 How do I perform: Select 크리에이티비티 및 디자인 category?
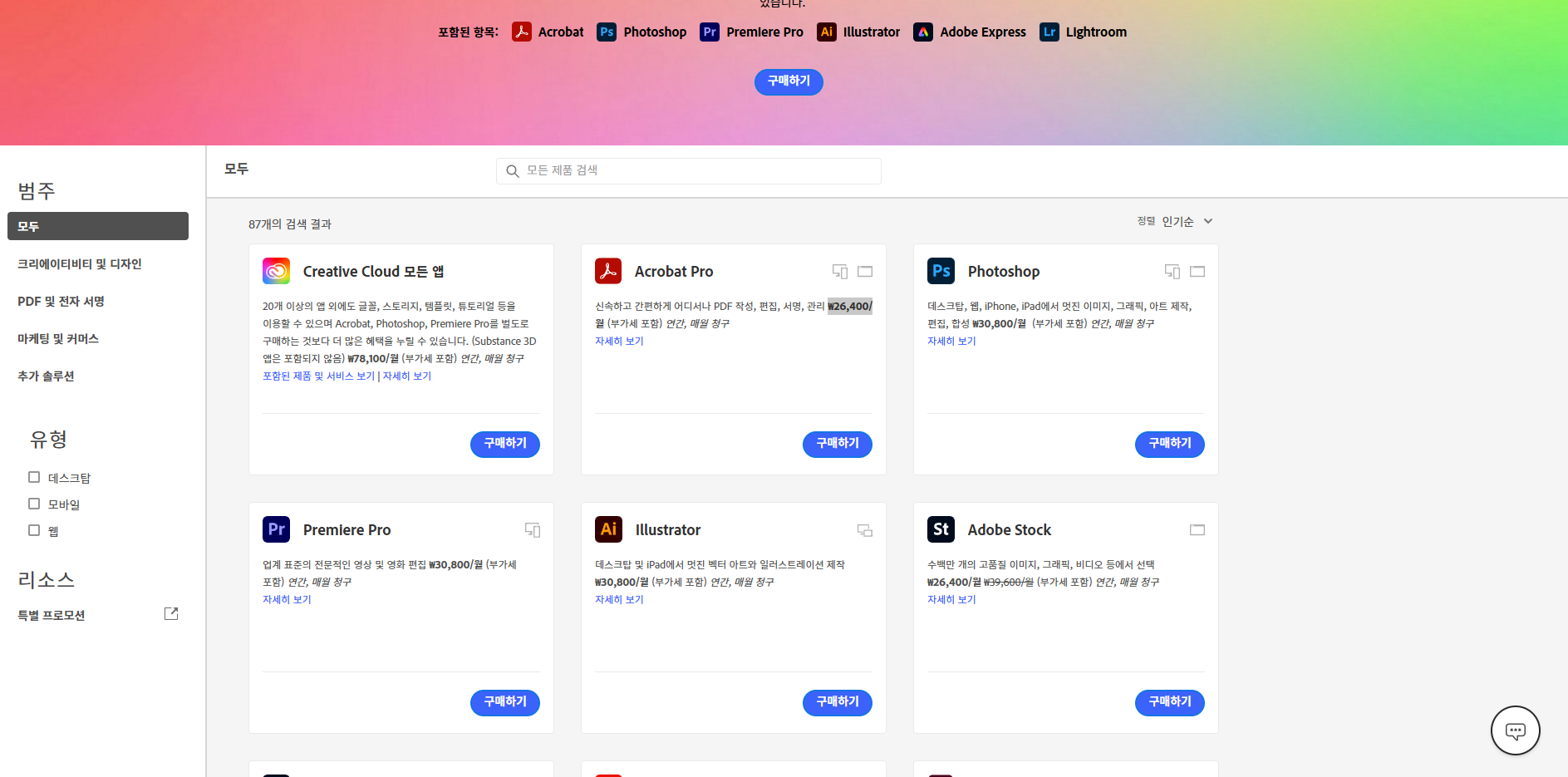(x=80, y=263)
